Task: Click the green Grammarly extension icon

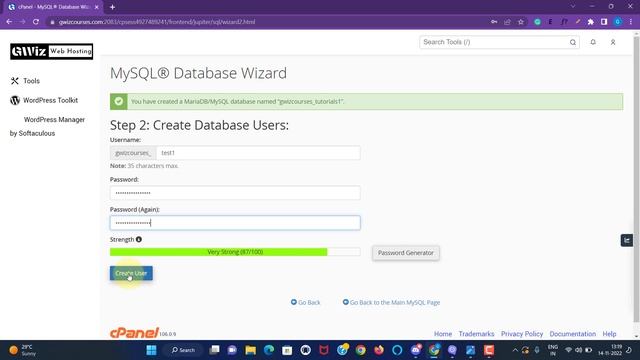Action: (x=538, y=22)
